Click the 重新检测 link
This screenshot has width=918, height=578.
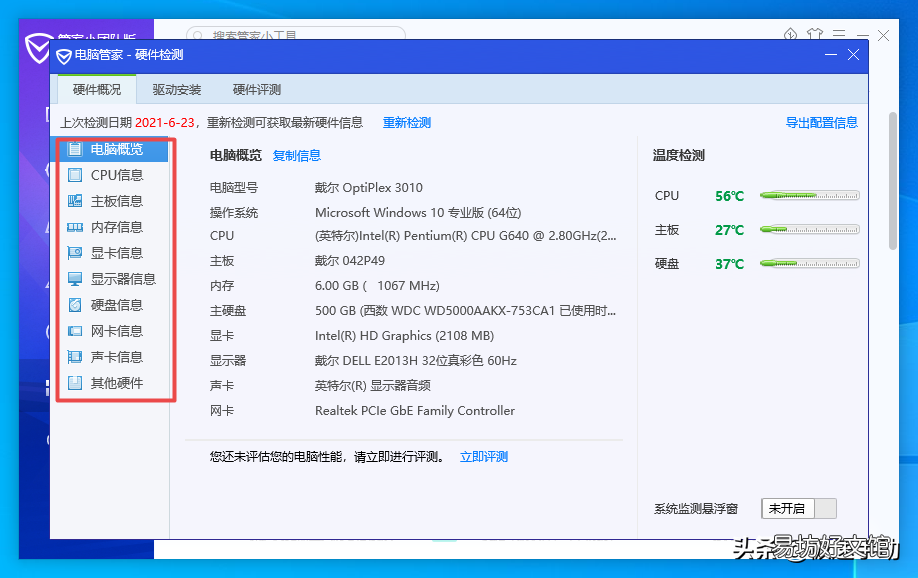click(407, 123)
